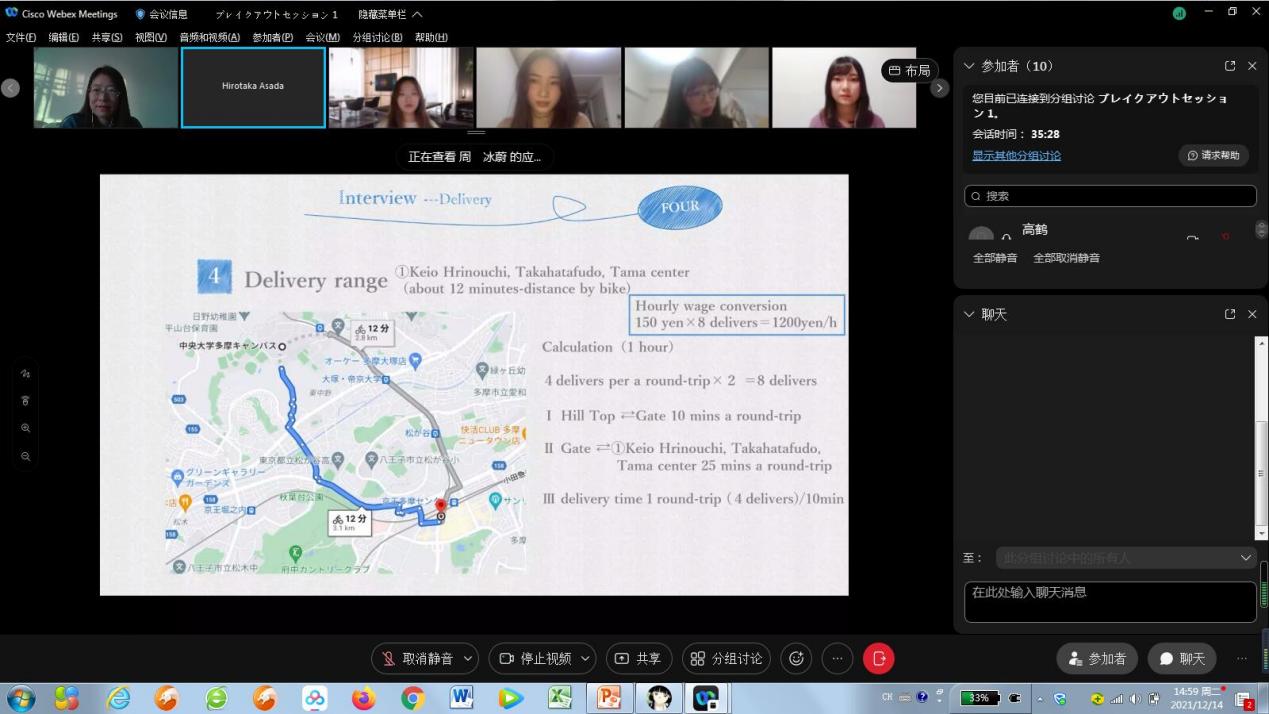1269x714 pixels.
Task: Click zoom in magnifier on shared view
Action: [x=26, y=428]
